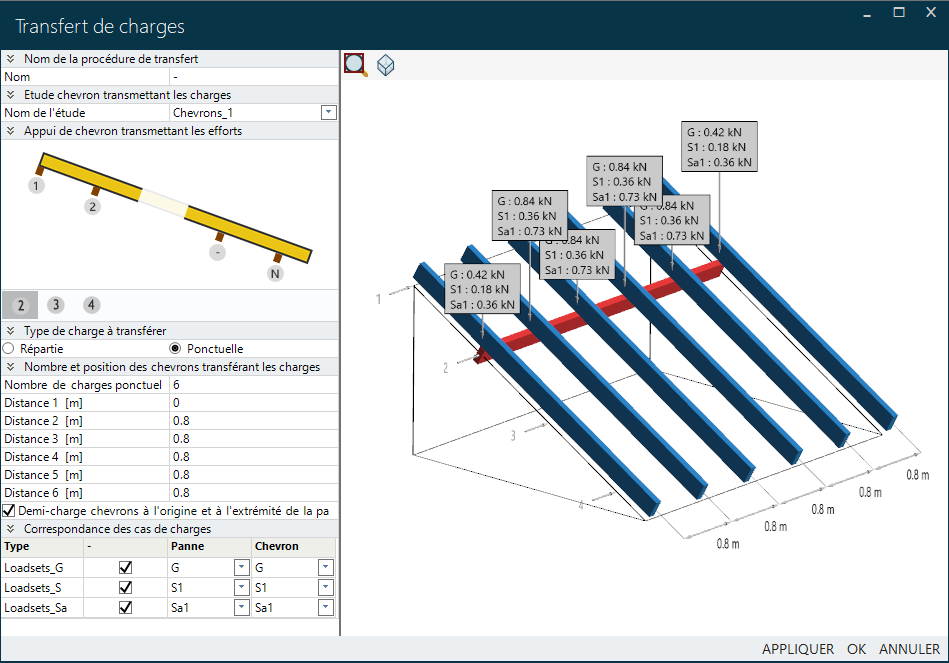The image size is (949, 663).
Task: Collapse Nombre et position des chevrons section
Action: coord(10,367)
